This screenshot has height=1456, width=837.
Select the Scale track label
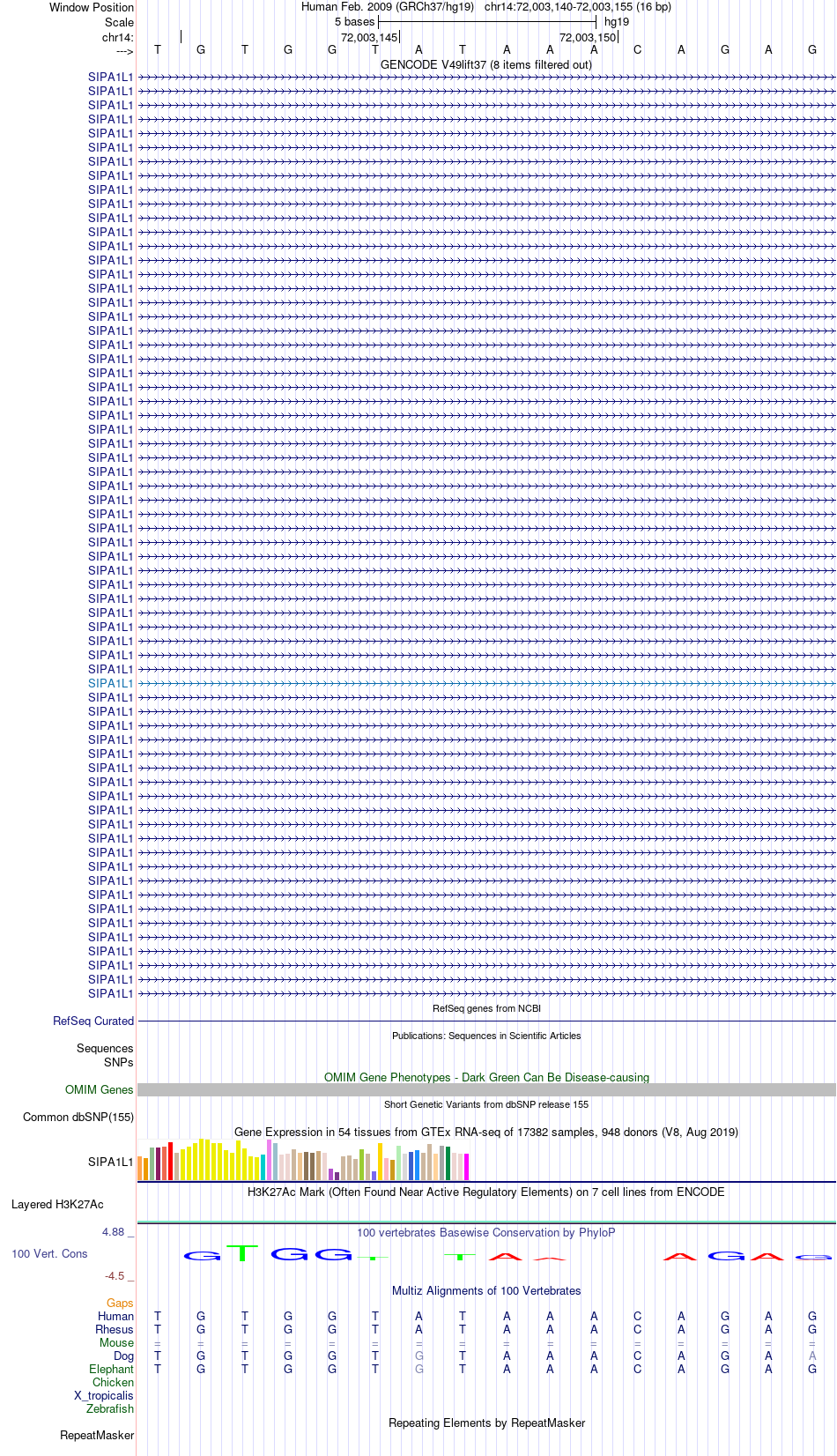[x=119, y=22]
